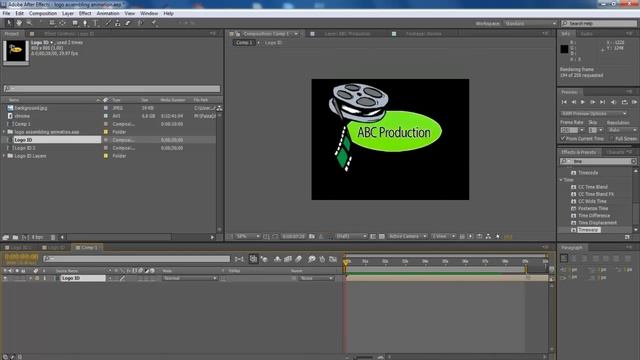The width and height of the screenshot is (640, 360).
Task: Select the Brush tool
Action: point(108,23)
